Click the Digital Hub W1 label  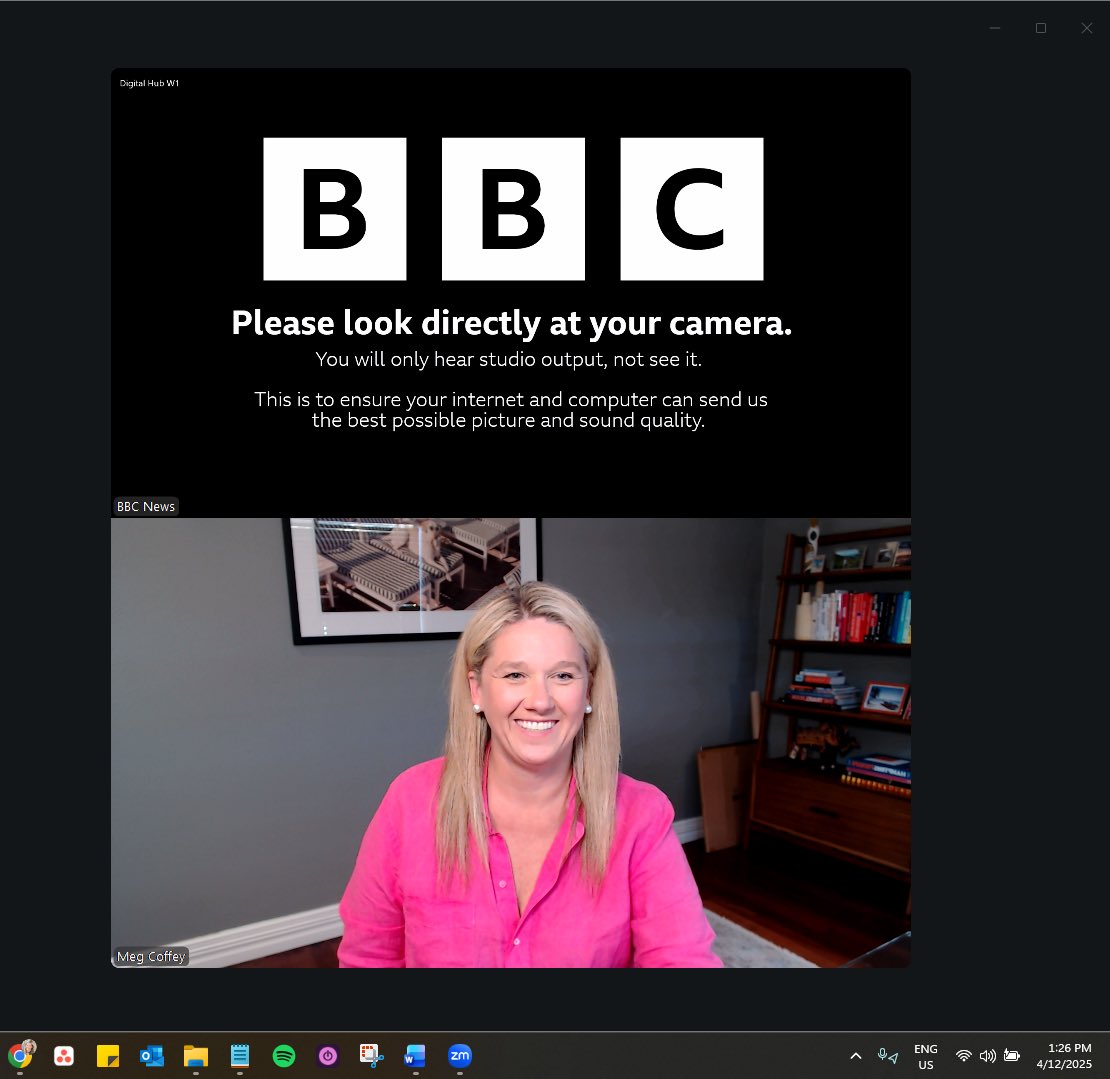click(148, 83)
